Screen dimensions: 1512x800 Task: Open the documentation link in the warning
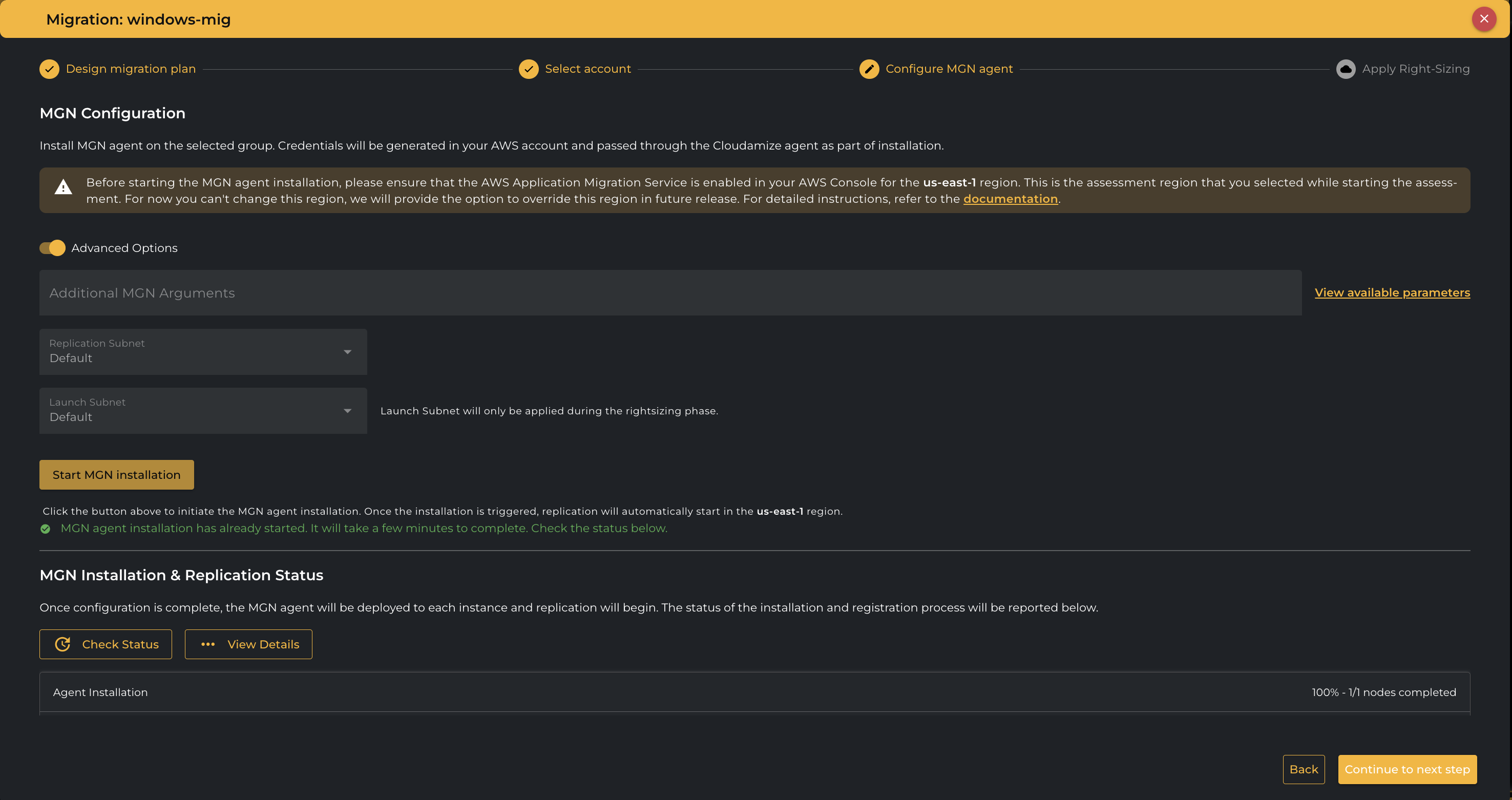coord(1010,199)
